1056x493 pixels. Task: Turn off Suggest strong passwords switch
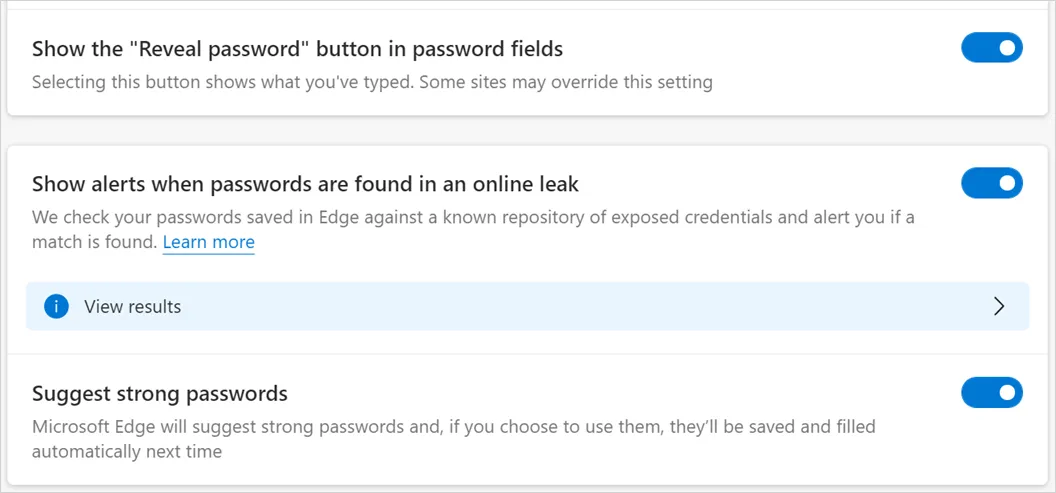pyautogui.click(x=991, y=393)
